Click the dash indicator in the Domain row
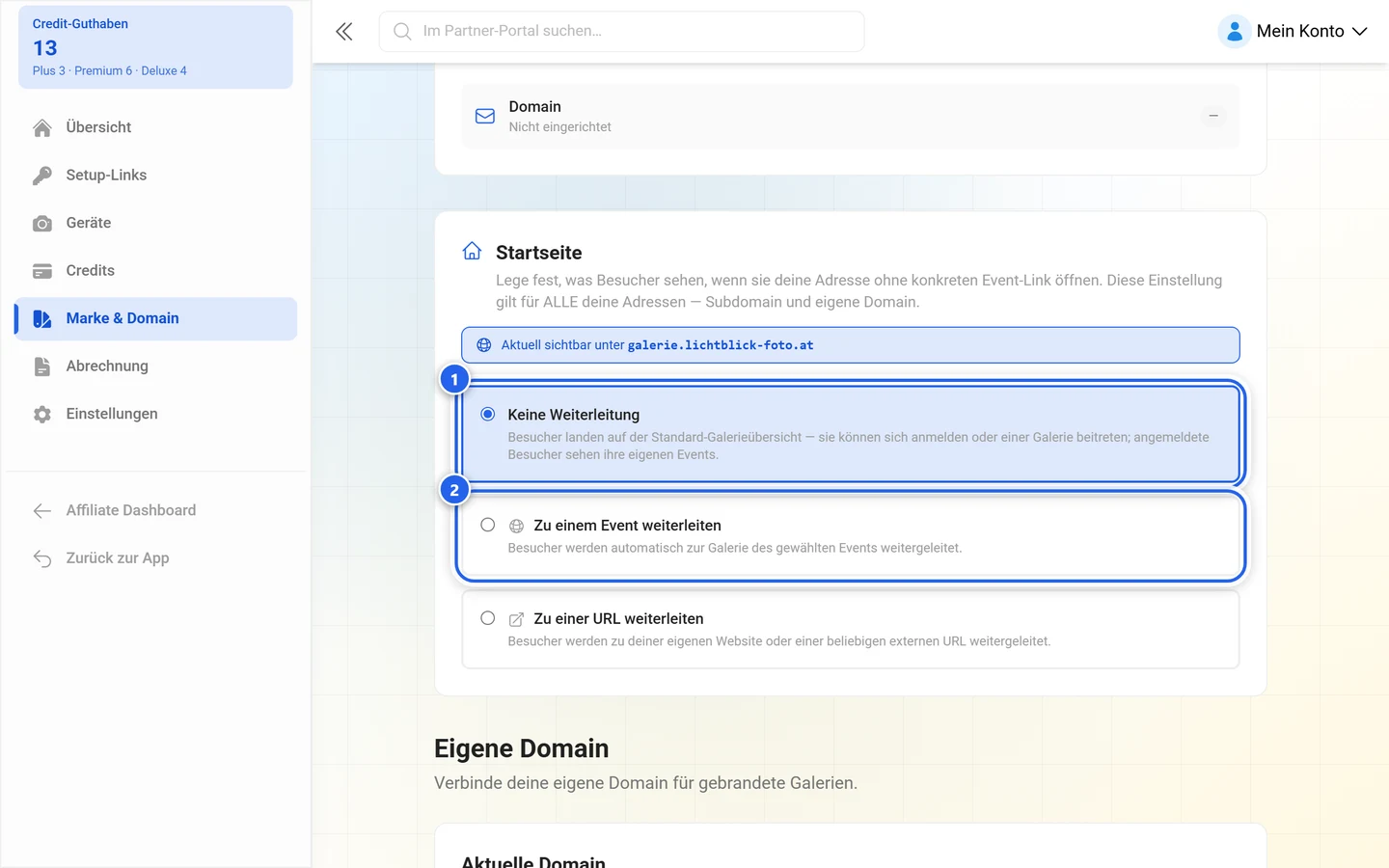Screen dimensions: 1389x868 pos(1213,116)
